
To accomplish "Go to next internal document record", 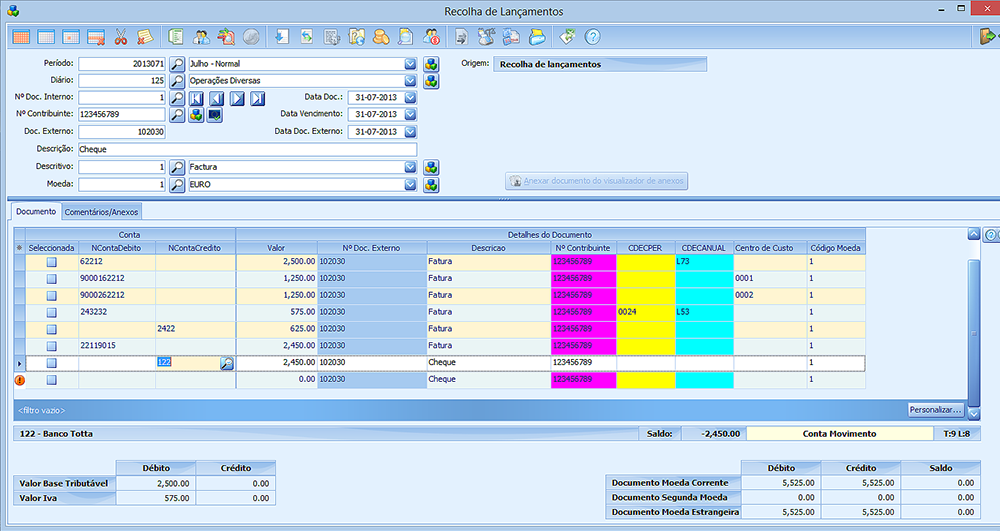I will click(x=237, y=98).
